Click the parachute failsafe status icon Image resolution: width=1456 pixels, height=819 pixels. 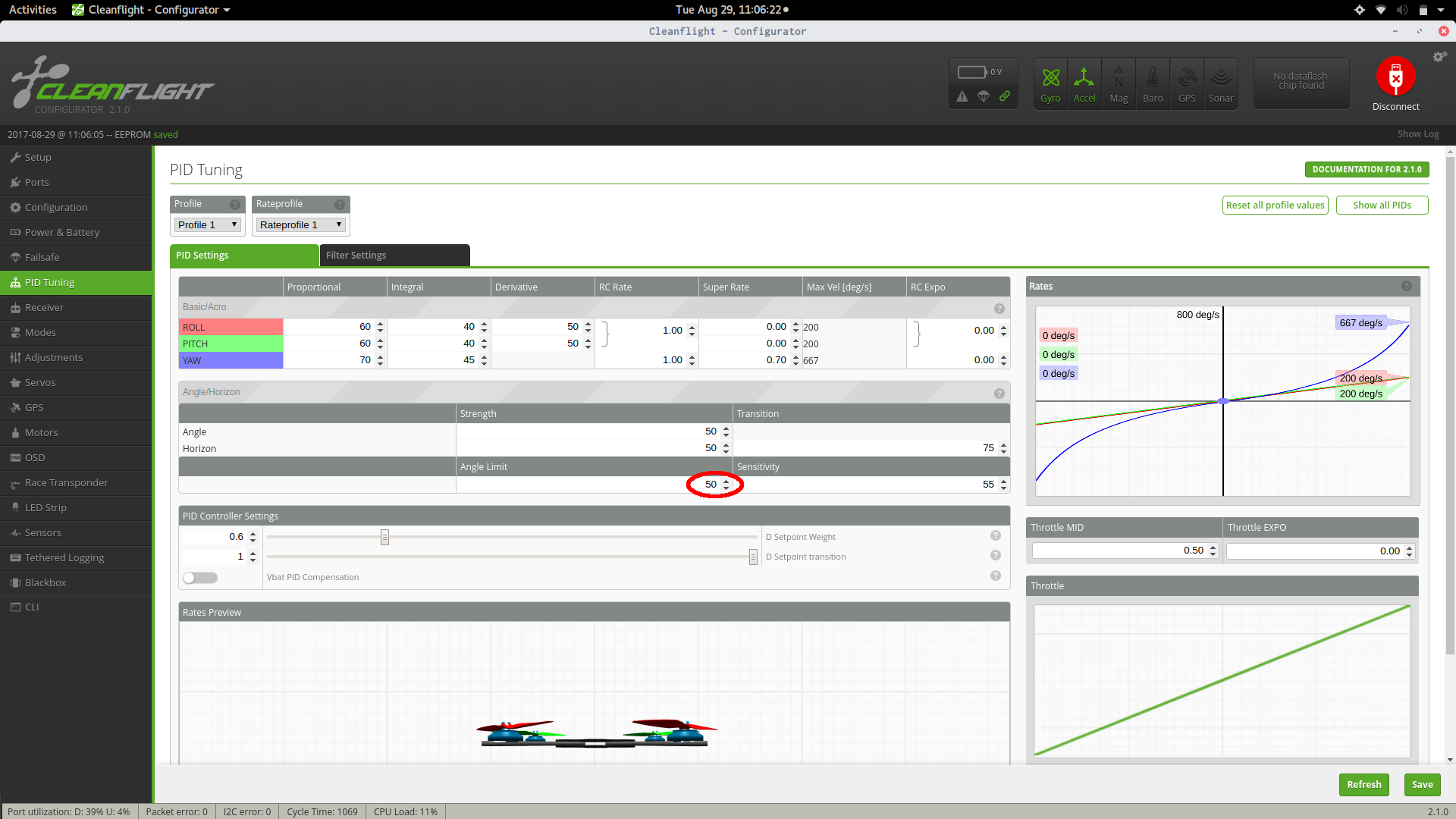coord(984,96)
